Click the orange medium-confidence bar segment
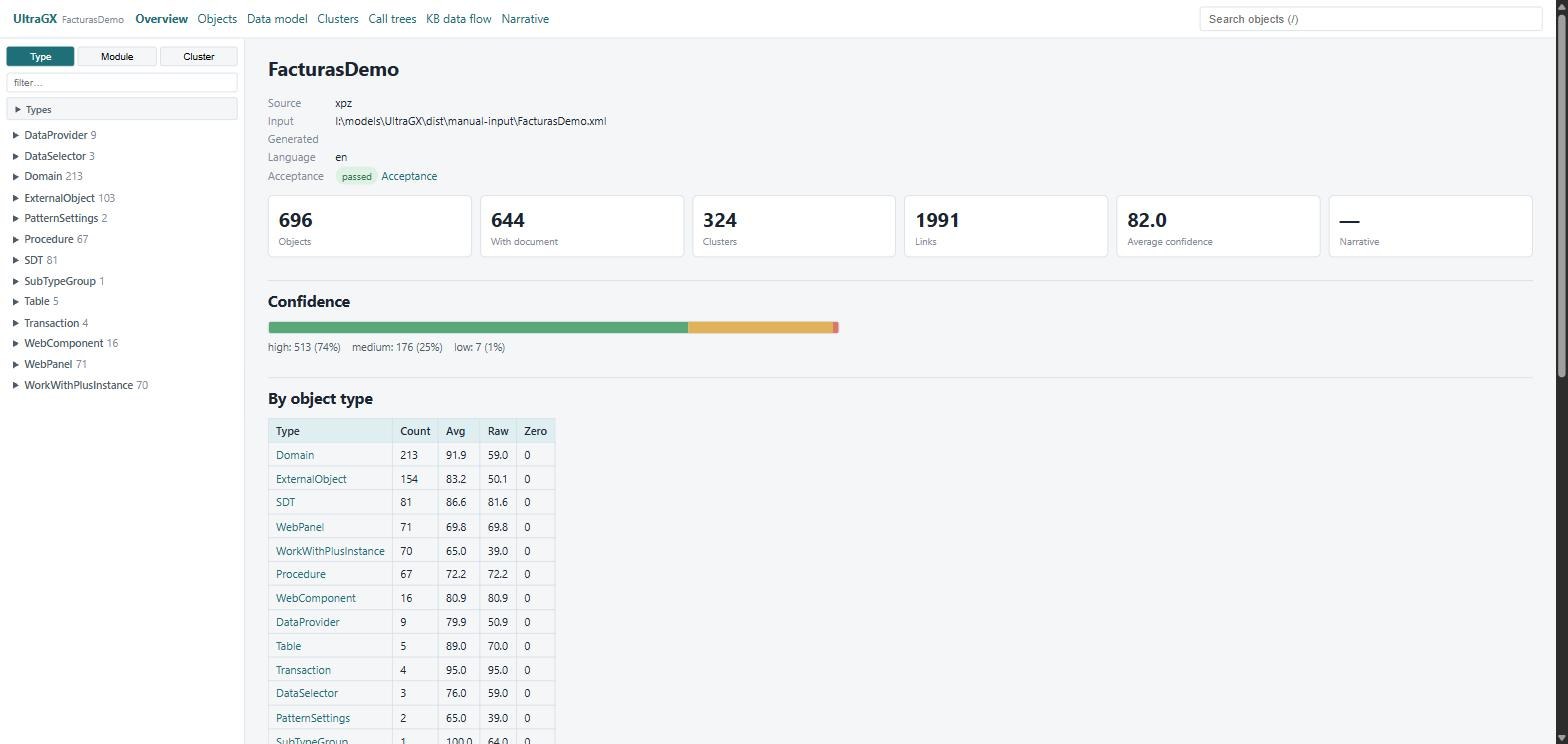Image resolution: width=1568 pixels, height=744 pixels. pos(760,327)
